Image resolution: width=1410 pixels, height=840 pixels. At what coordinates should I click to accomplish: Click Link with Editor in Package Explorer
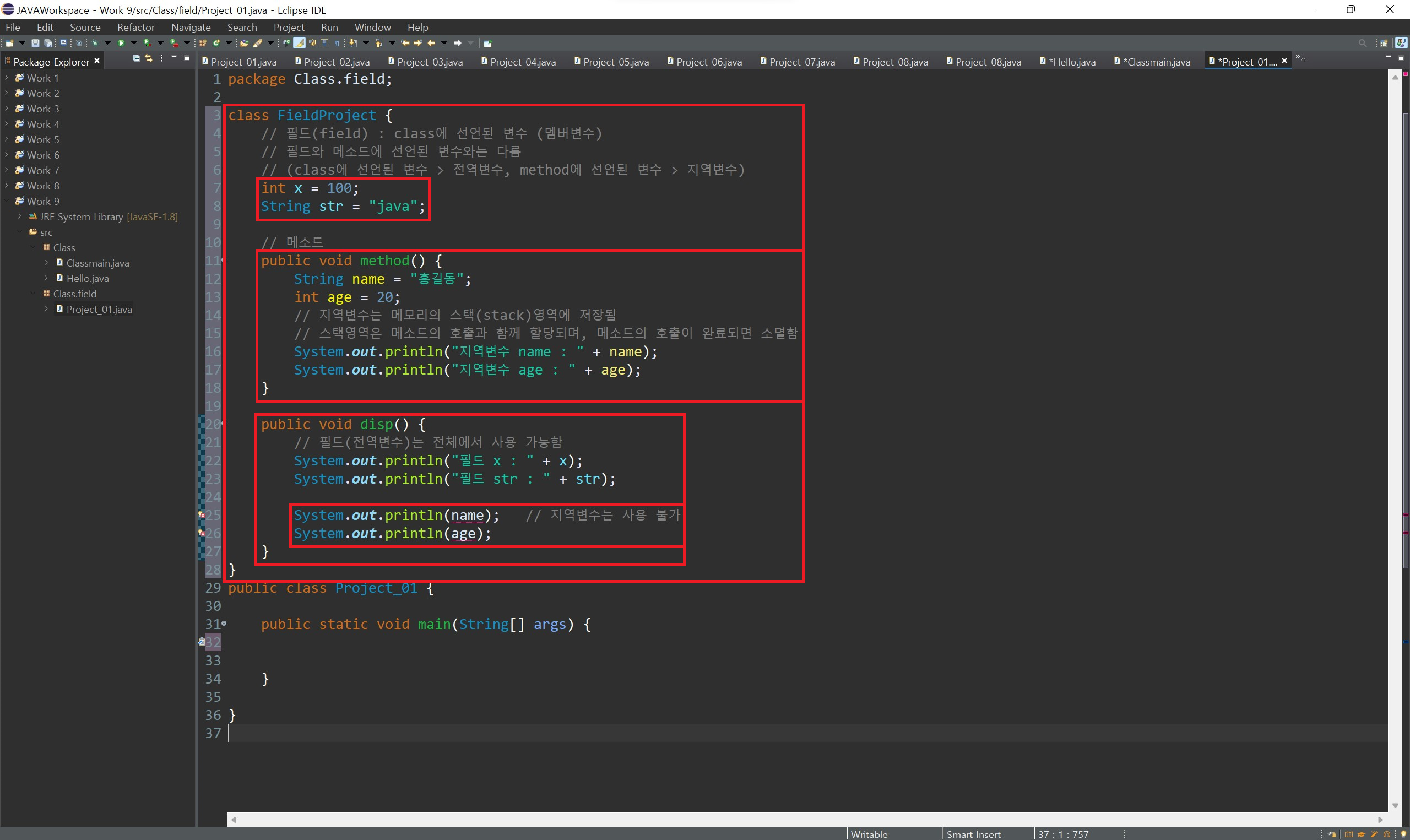point(149,58)
